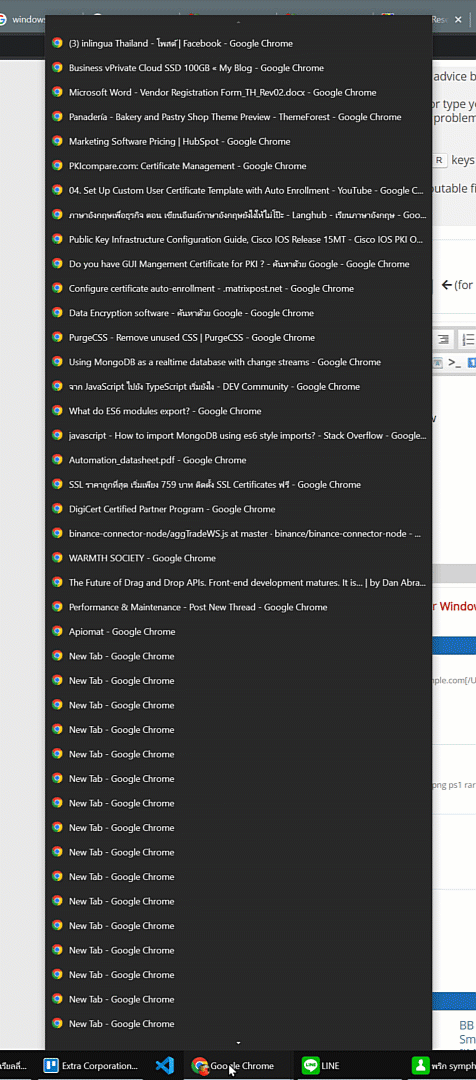Switch to PKIcompare.com Certificate Management window
The width and height of the screenshot is (476, 1080).
click(x=238, y=166)
